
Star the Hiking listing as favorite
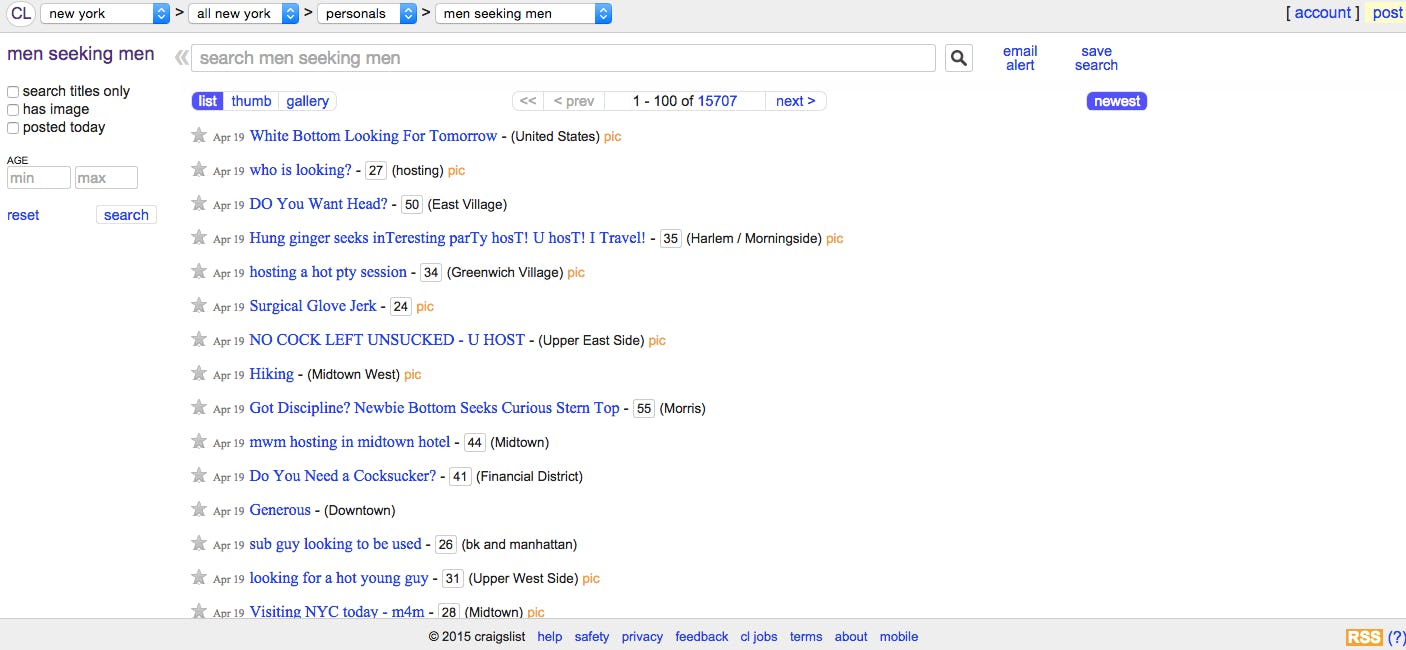click(199, 374)
